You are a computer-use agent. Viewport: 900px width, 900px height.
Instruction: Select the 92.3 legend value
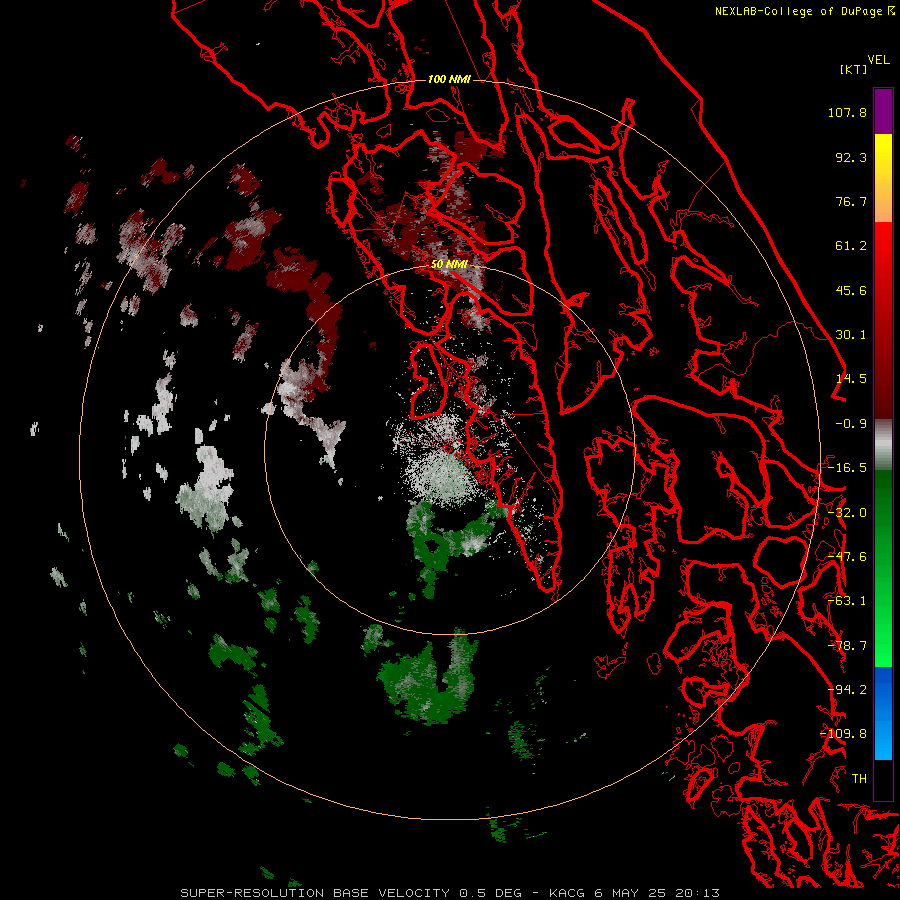click(851, 157)
